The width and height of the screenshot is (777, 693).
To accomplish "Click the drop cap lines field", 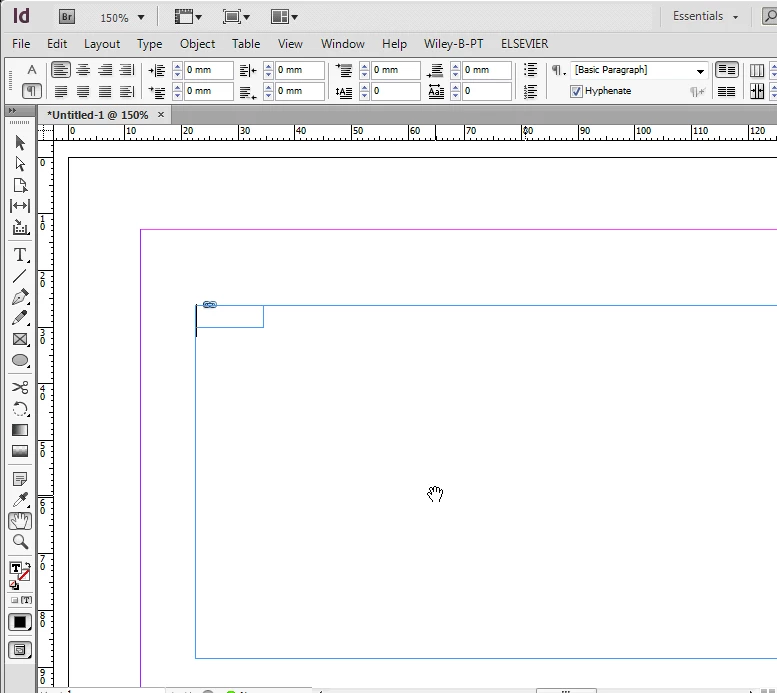I will 395,91.
